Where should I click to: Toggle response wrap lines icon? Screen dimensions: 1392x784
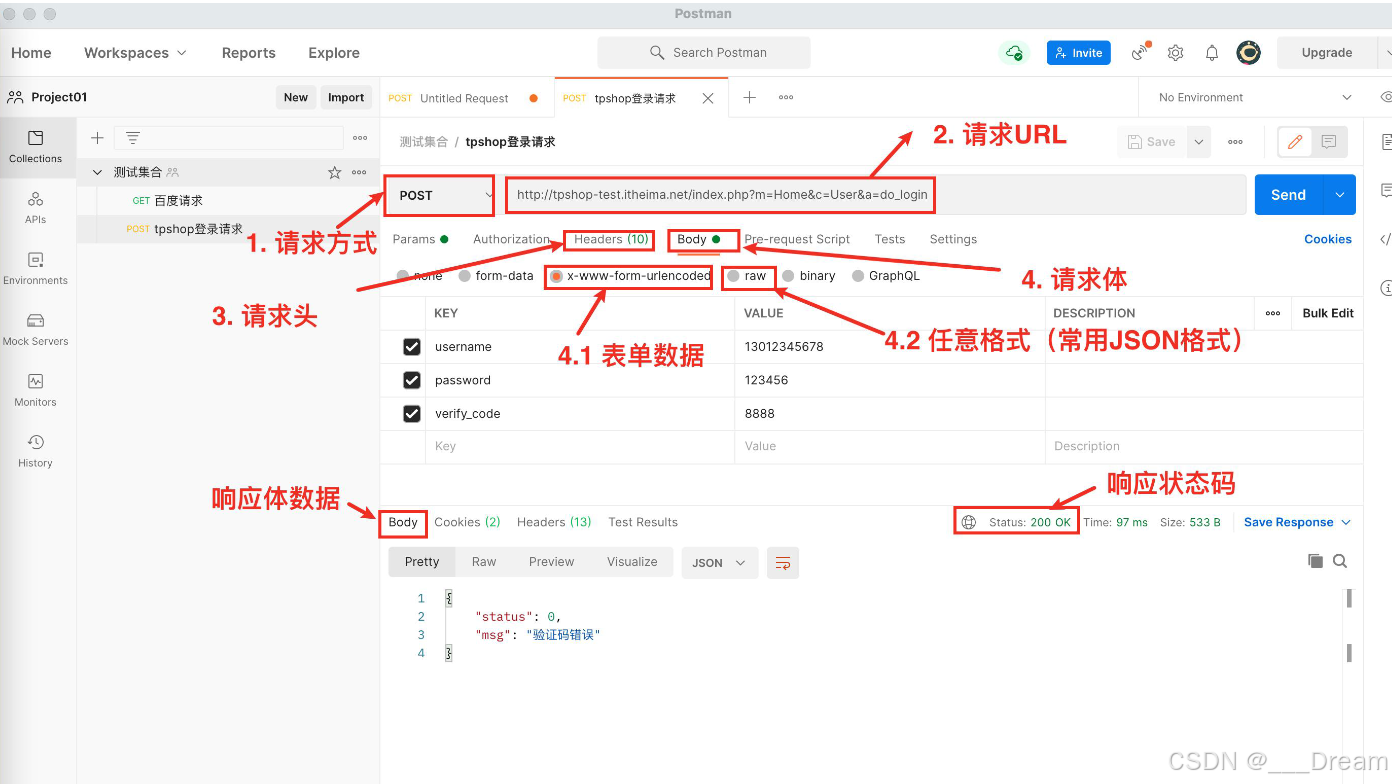[x=783, y=562]
